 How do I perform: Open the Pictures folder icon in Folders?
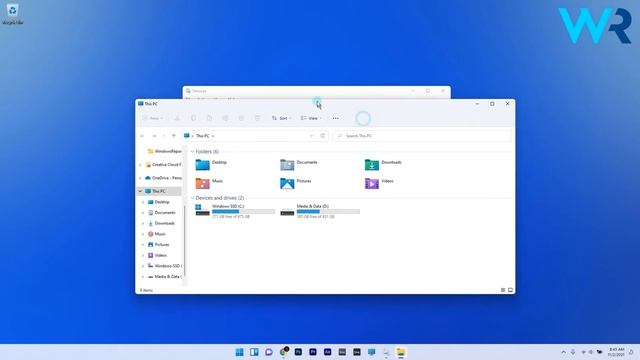pyautogui.click(x=287, y=183)
